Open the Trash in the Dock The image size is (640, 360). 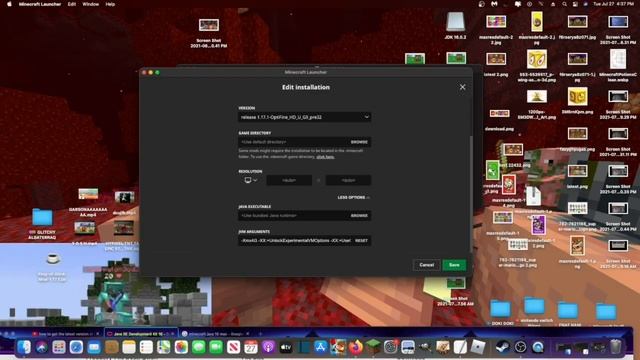coord(615,347)
